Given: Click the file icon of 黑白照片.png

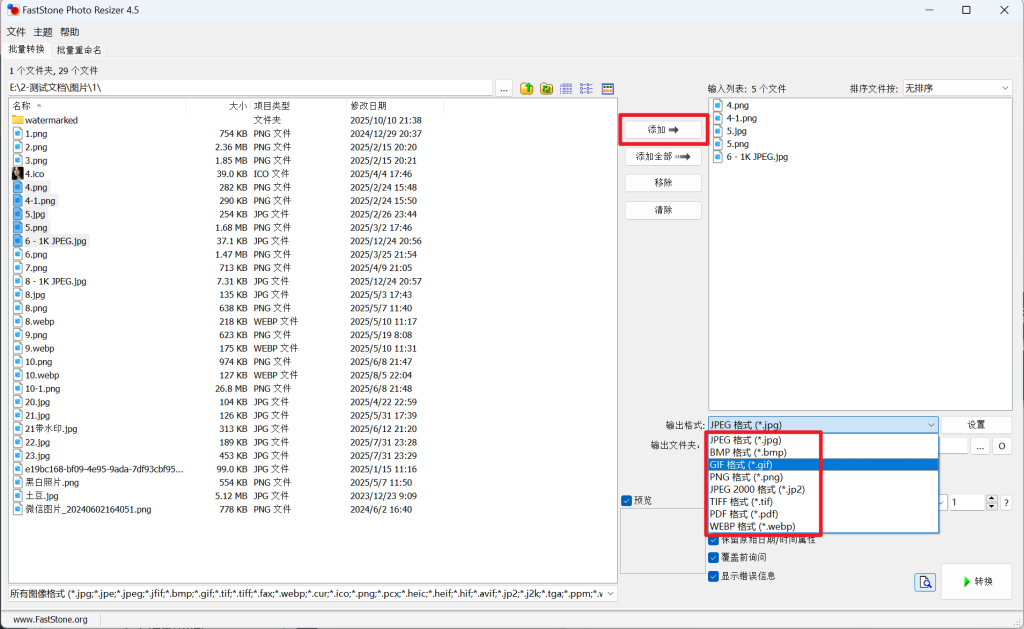Looking at the screenshot, I should [x=18, y=482].
